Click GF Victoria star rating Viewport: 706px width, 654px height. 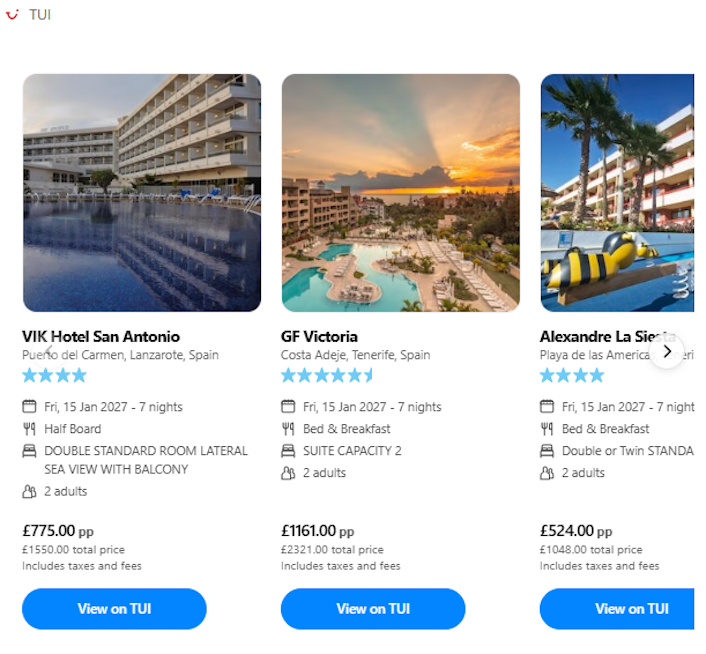pyautogui.click(x=327, y=376)
